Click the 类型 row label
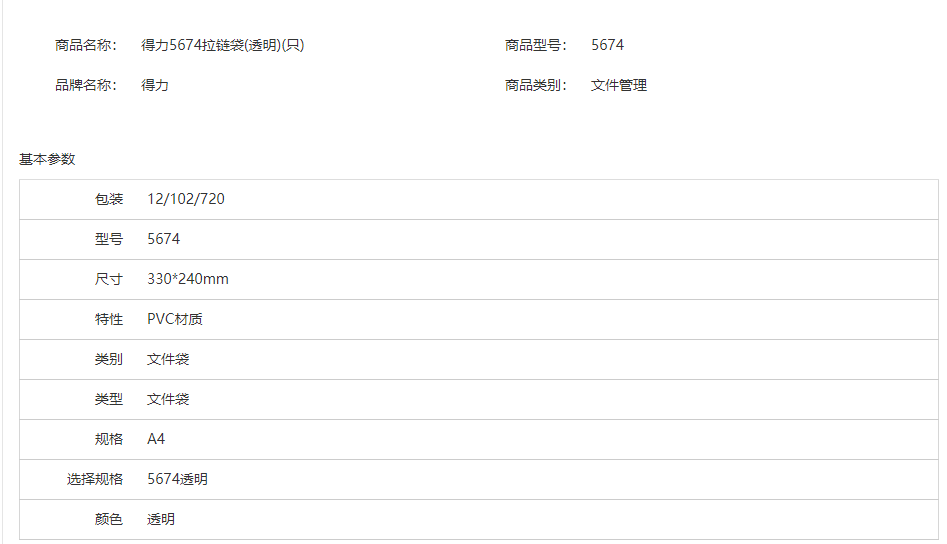Screen dimensions: 947x544 pyautogui.click(x=109, y=399)
